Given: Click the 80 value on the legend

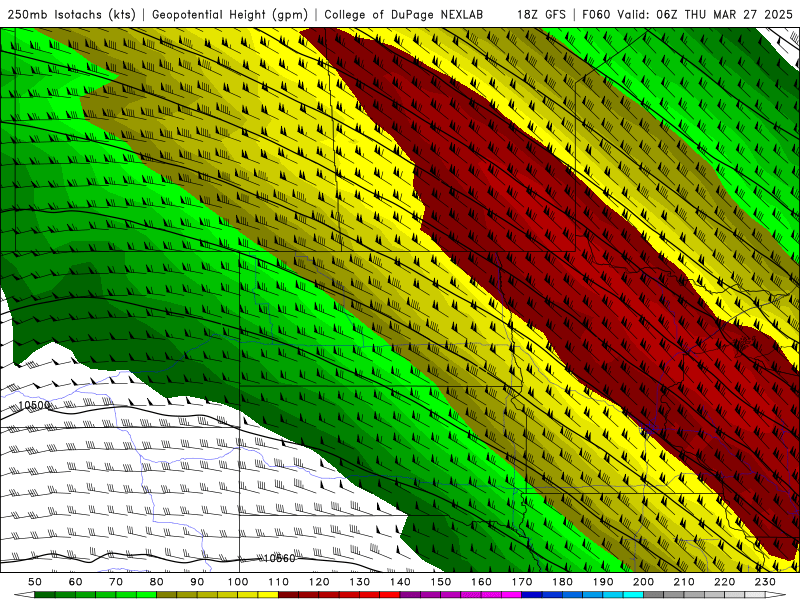Looking at the screenshot, I should pos(156,582).
